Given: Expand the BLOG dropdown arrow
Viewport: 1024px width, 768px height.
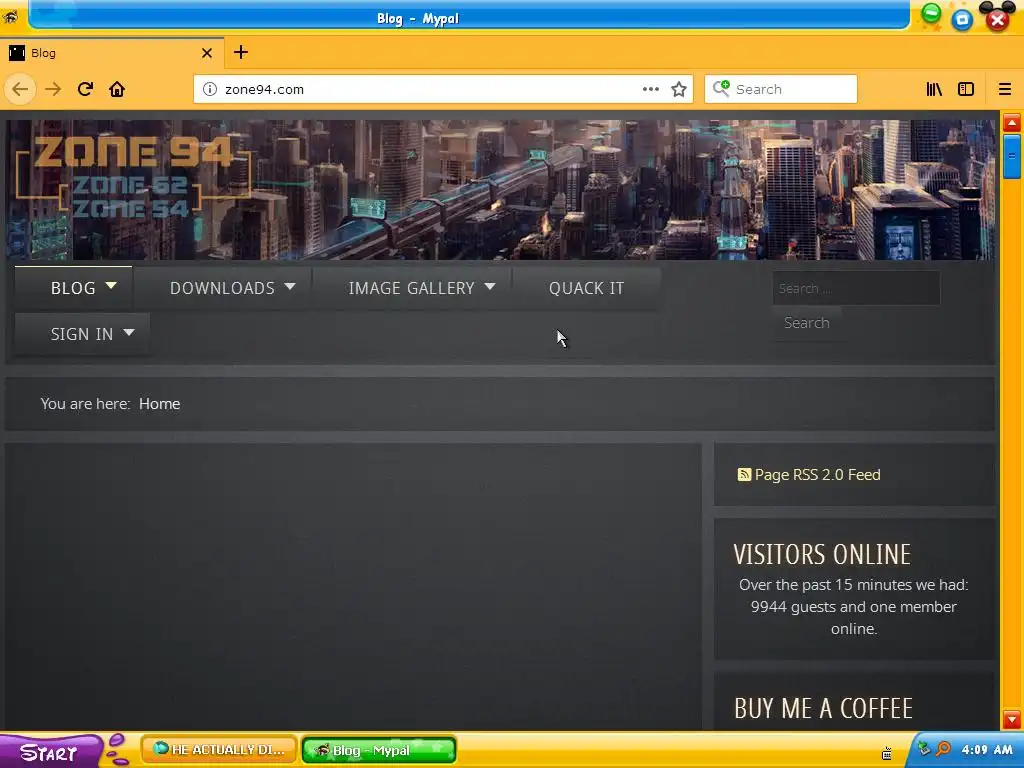Looking at the screenshot, I should pos(111,286).
